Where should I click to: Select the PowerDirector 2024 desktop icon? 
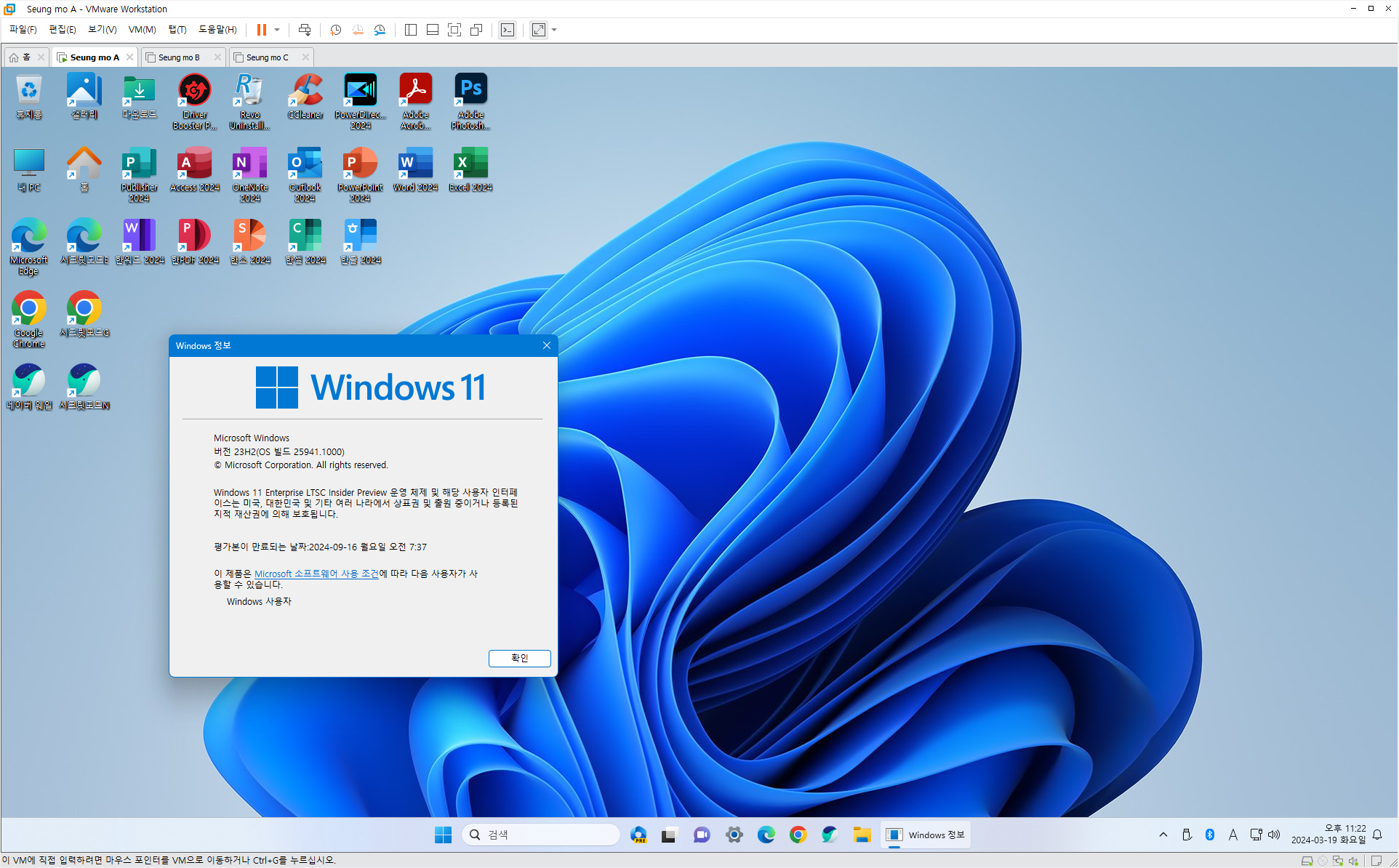pyautogui.click(x=360, y=101)
